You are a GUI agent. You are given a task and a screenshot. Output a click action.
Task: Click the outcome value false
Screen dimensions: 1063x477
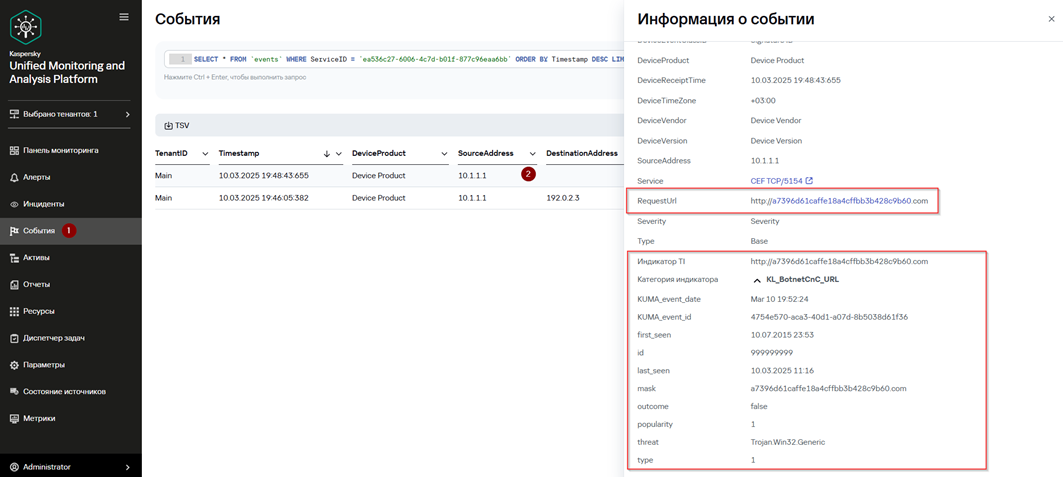pos(759,407)
